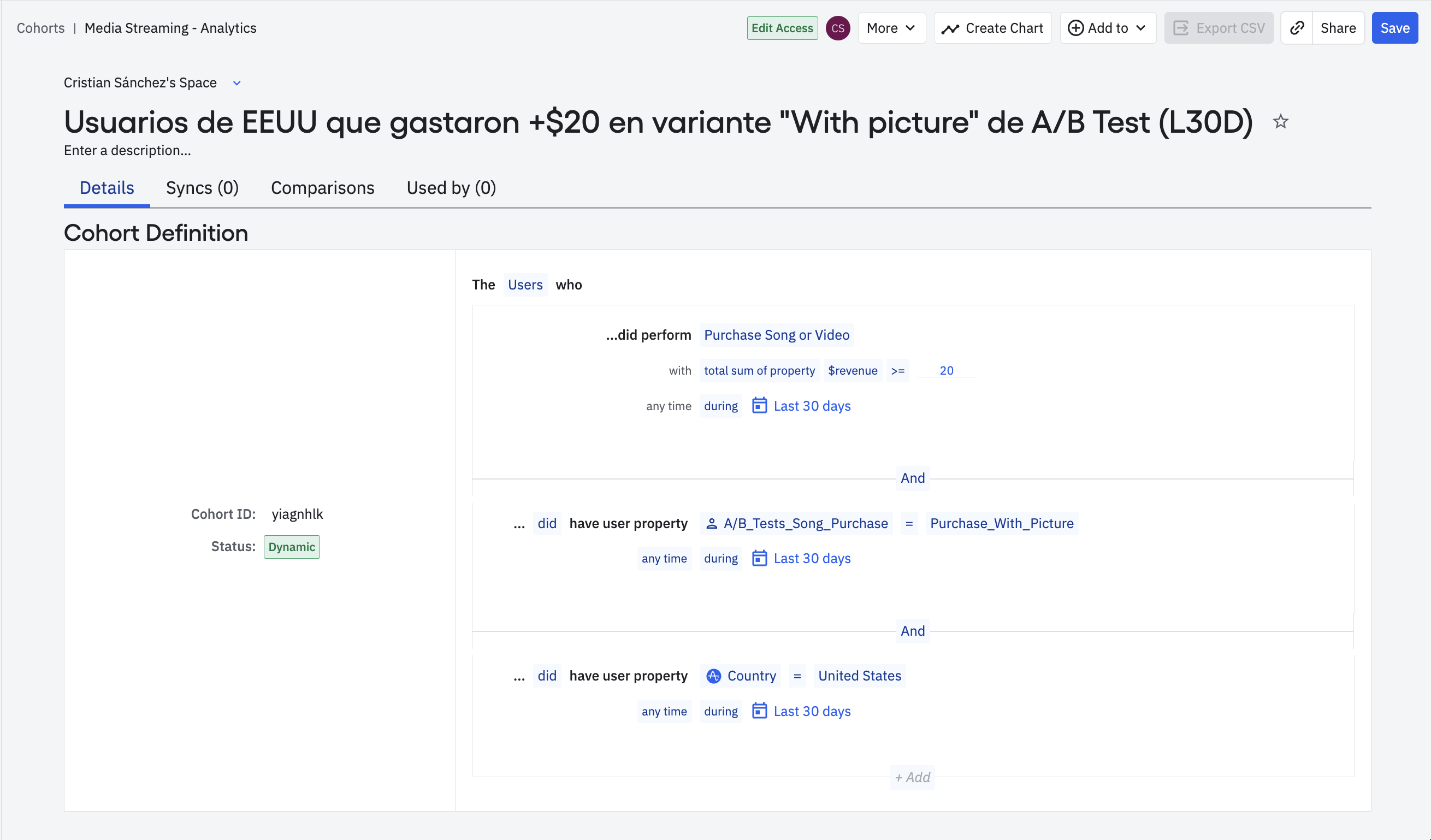
Task: Change = operator for A/B_Tests_Song_Purchase
Action: pyautogui.click(x=909, y=523)
